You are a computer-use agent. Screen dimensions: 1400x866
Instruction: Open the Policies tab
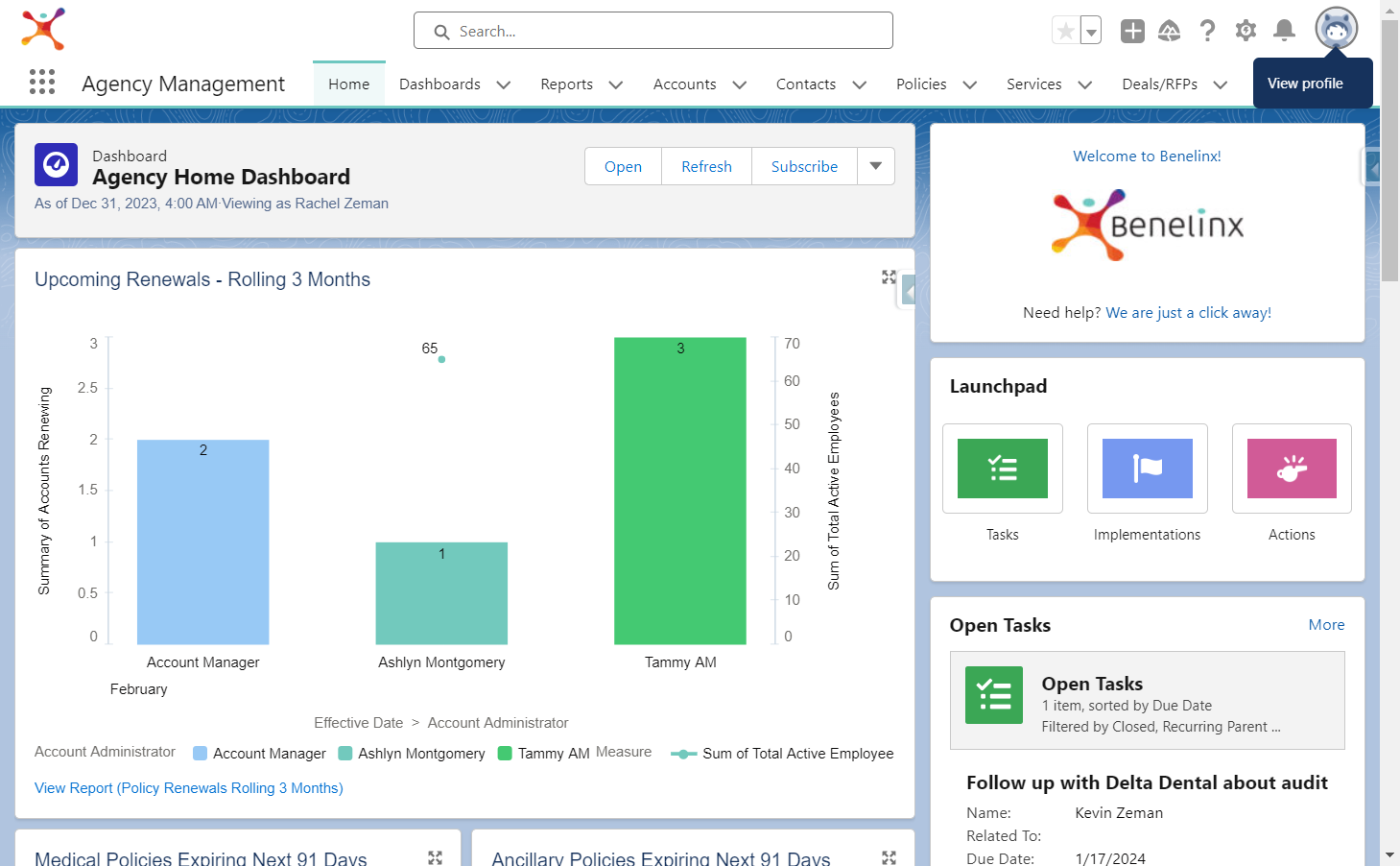pos(921,84)
